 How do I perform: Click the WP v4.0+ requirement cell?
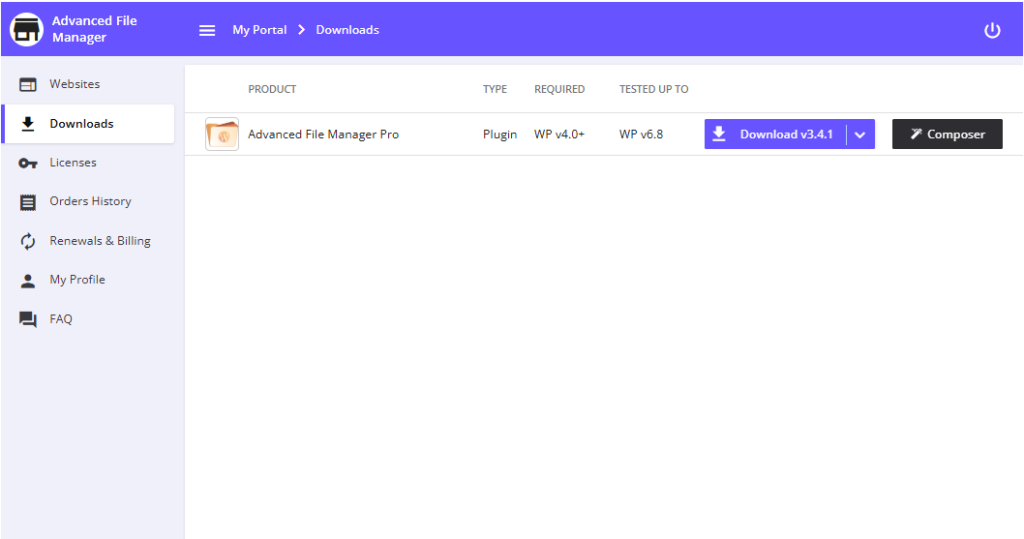tap(559, 134)
